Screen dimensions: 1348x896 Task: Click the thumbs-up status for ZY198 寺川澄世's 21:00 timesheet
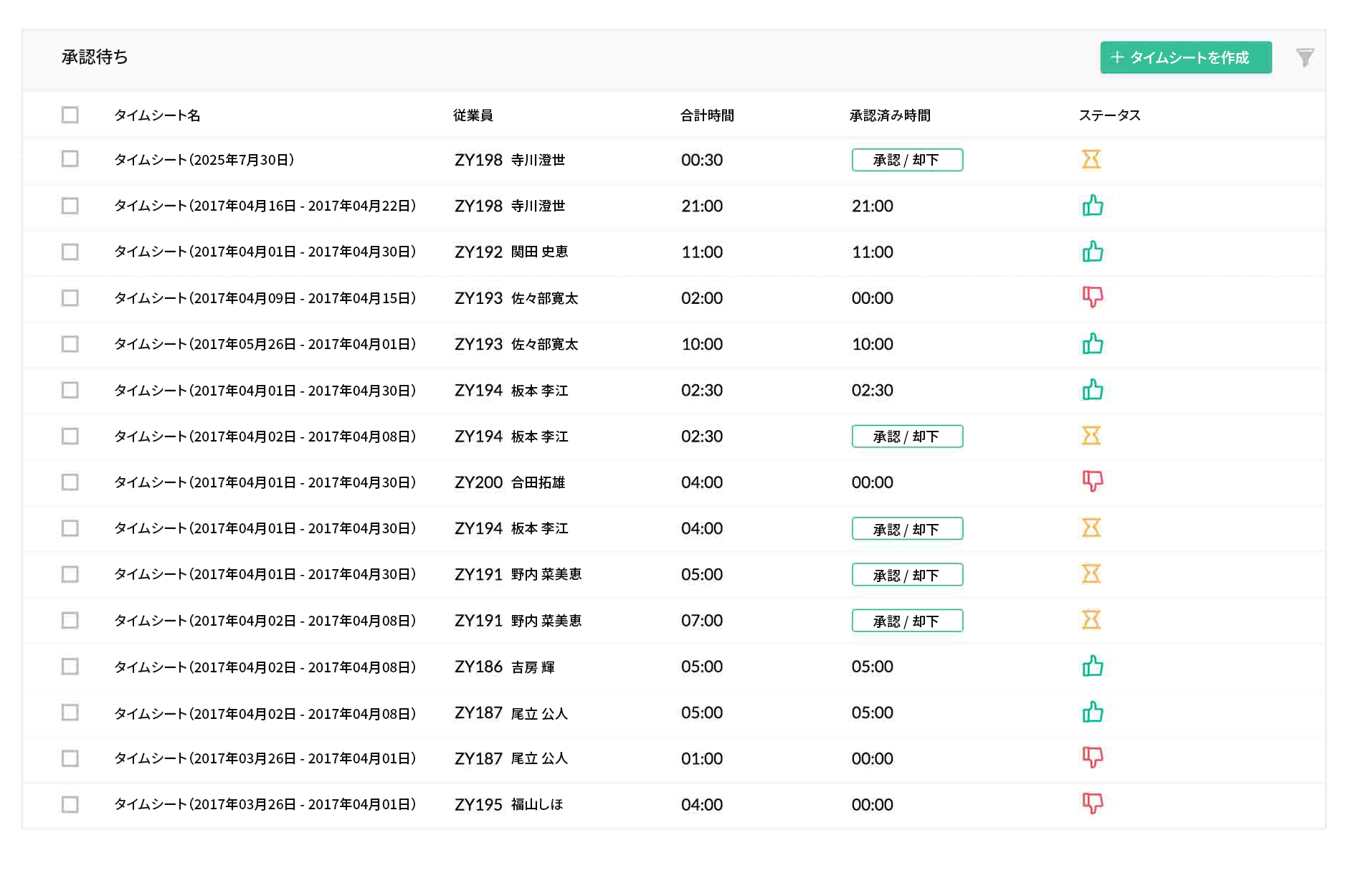(x=1091, y=206)
